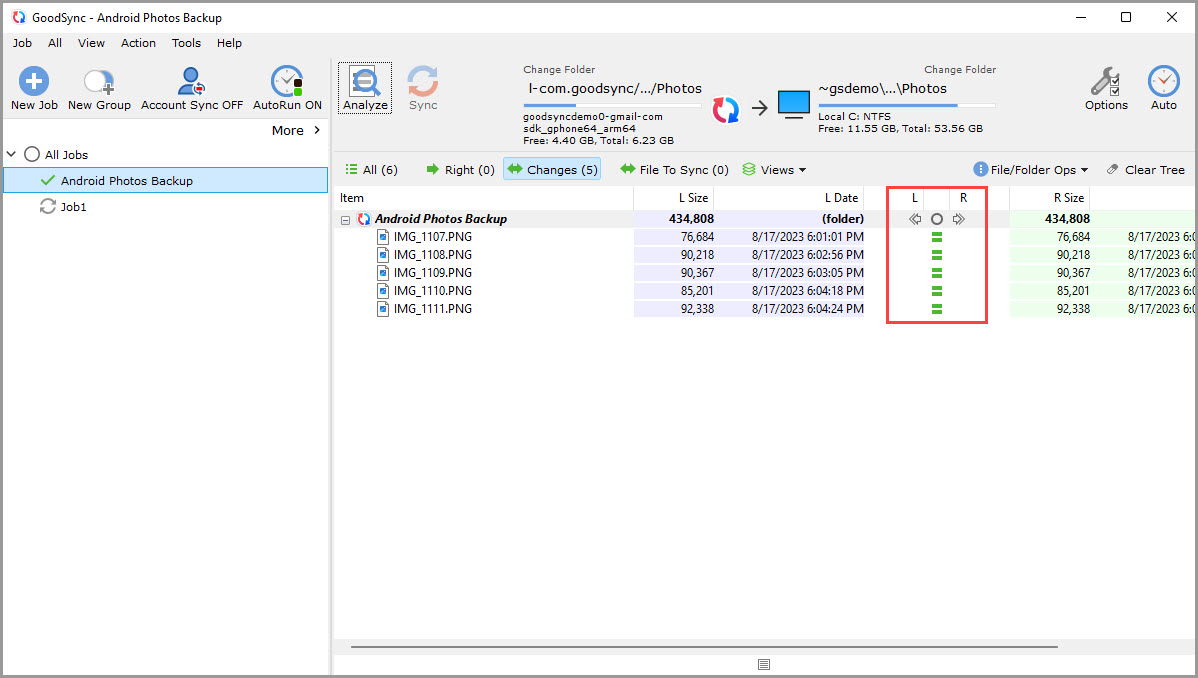Select the Changes (5) filter
Screen dimensions: 1198x678
coord(552,169)
